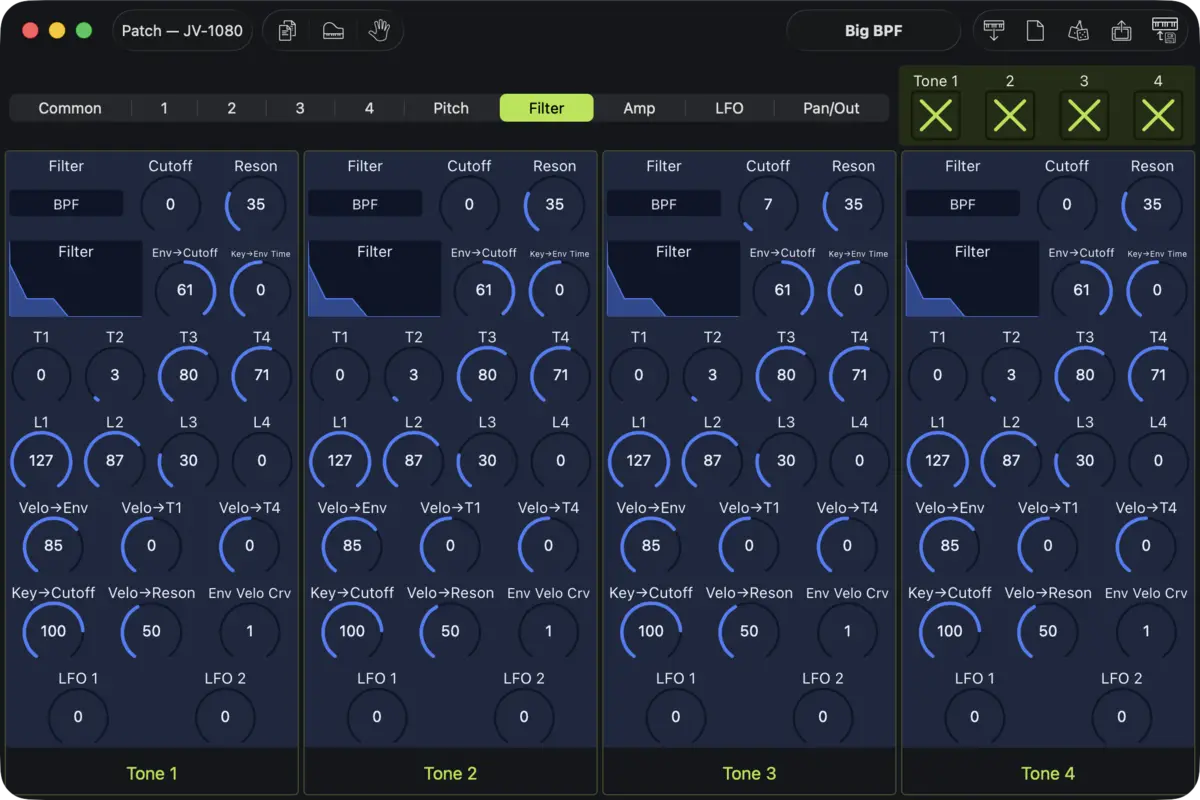Open the BPF filter dropdown in Tone 3
Viewport: 1200px width, 800px height.
click(x=664, y=204)
